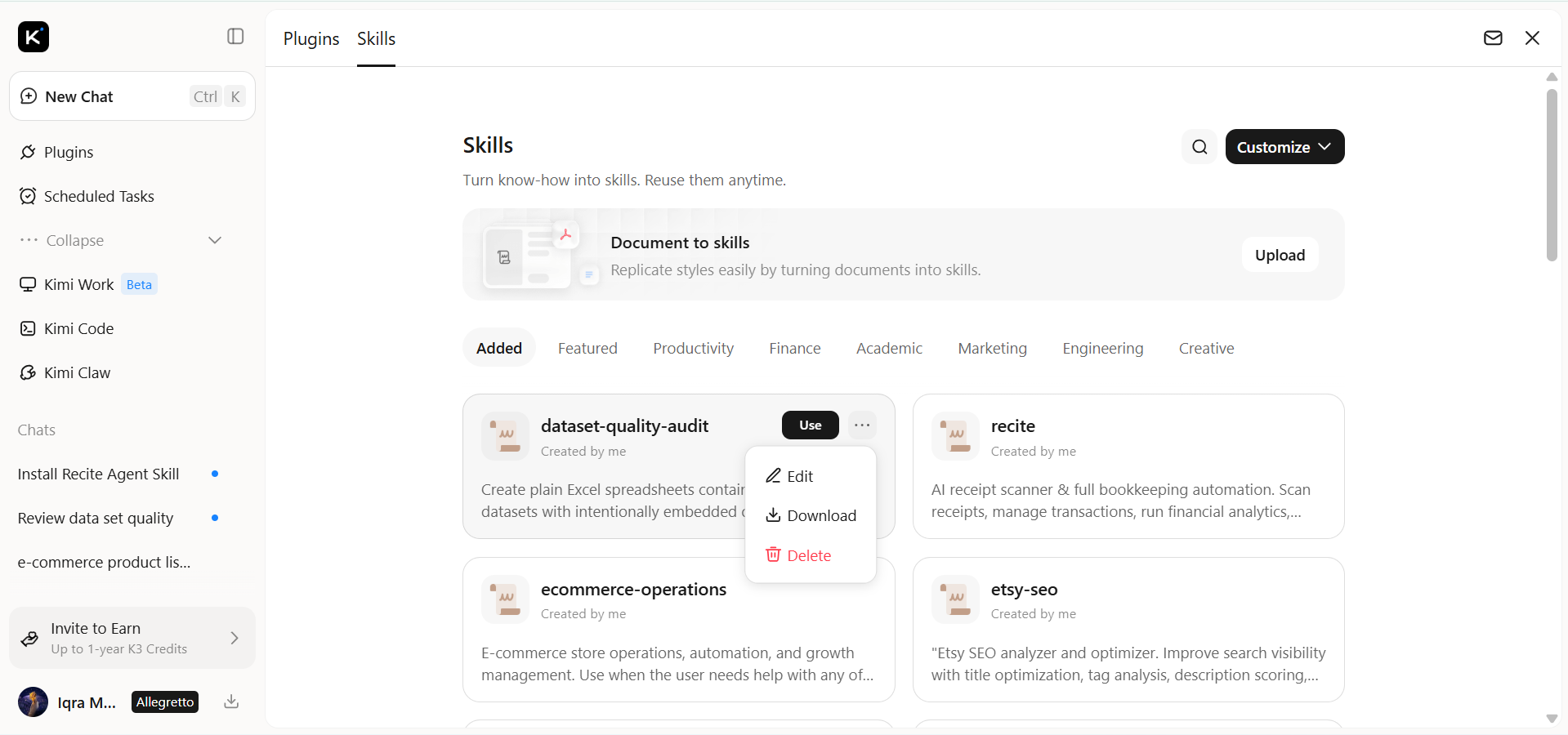Click the Allegretto plan badge

click(165, 702)
